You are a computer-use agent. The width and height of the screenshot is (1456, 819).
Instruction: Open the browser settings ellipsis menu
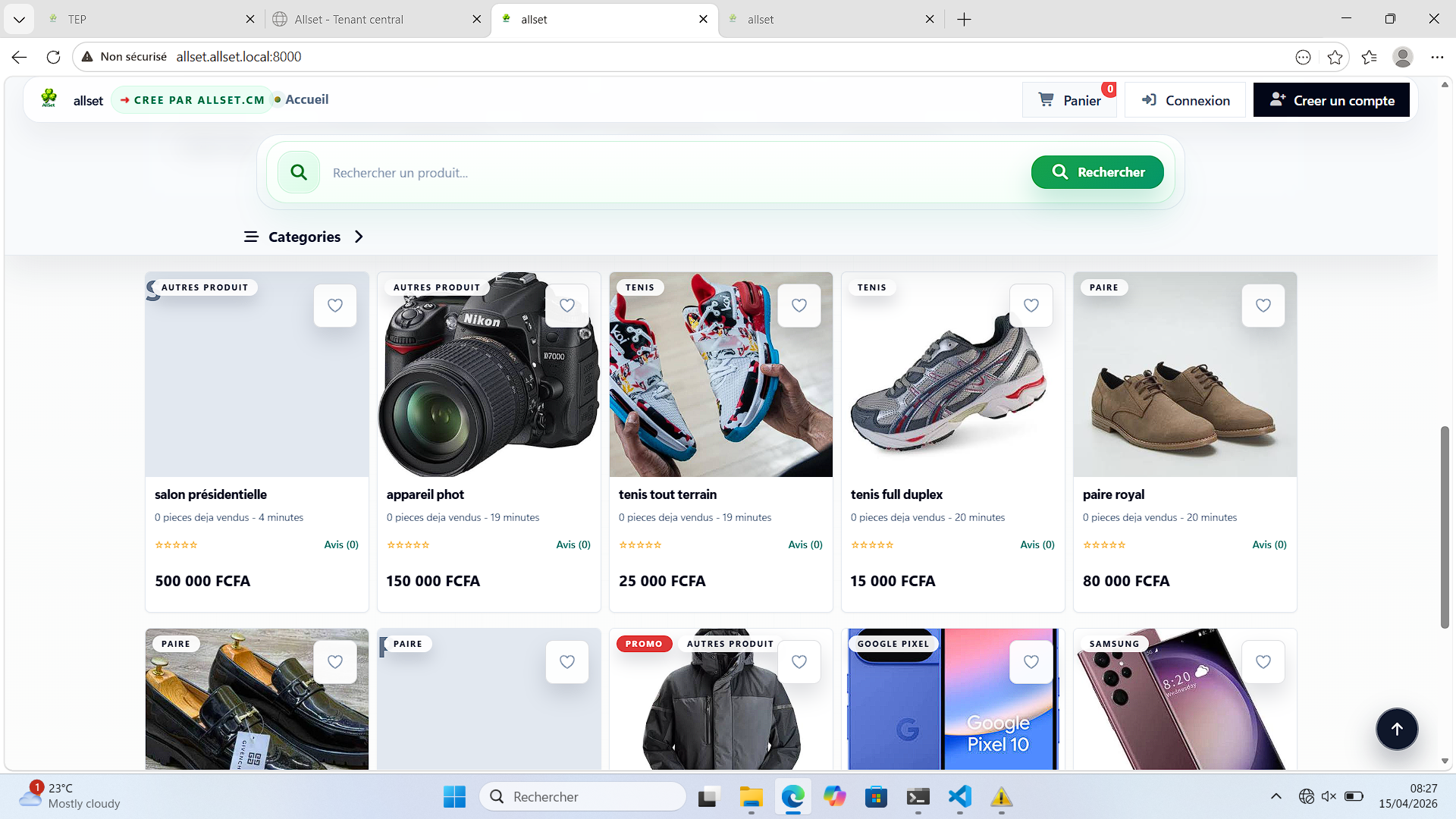pyautogui.click(x=1437, y=57)
